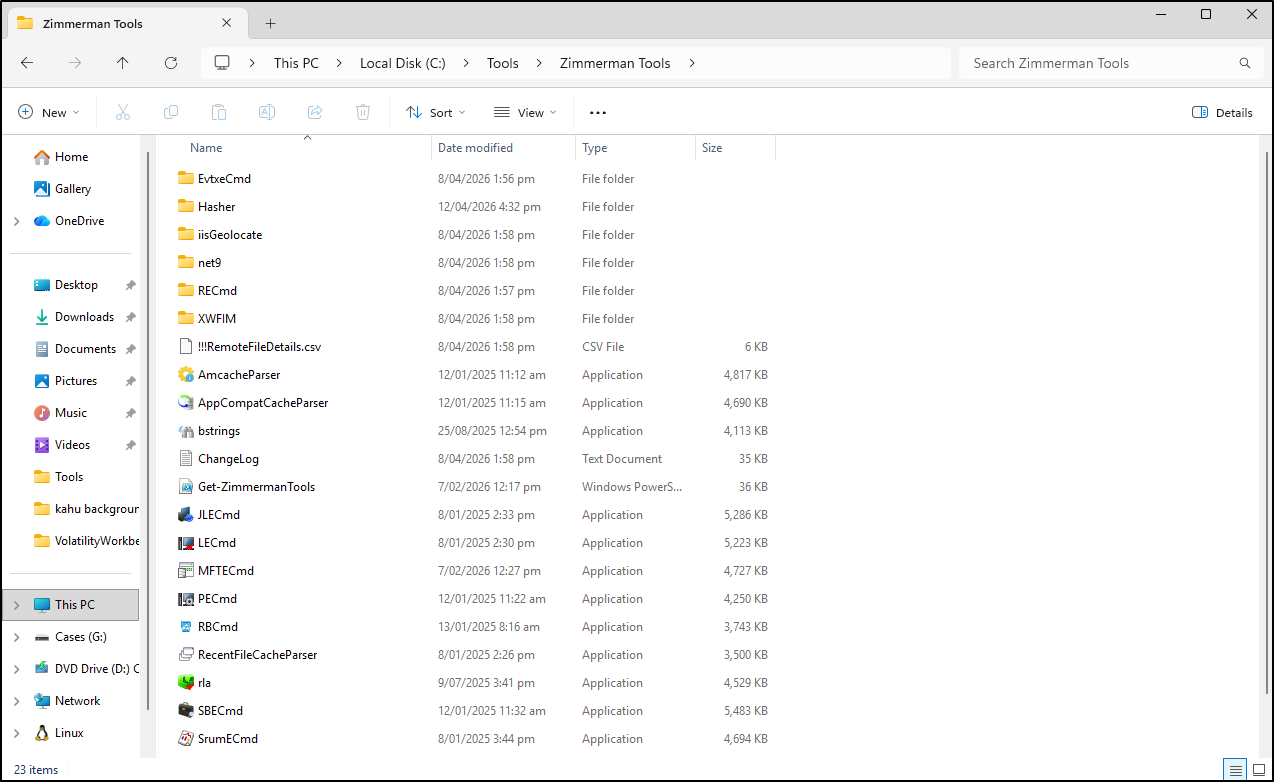Screen dimensions: 1274x782
Task: Go up one folder level
Action: (x=123, y=62)
